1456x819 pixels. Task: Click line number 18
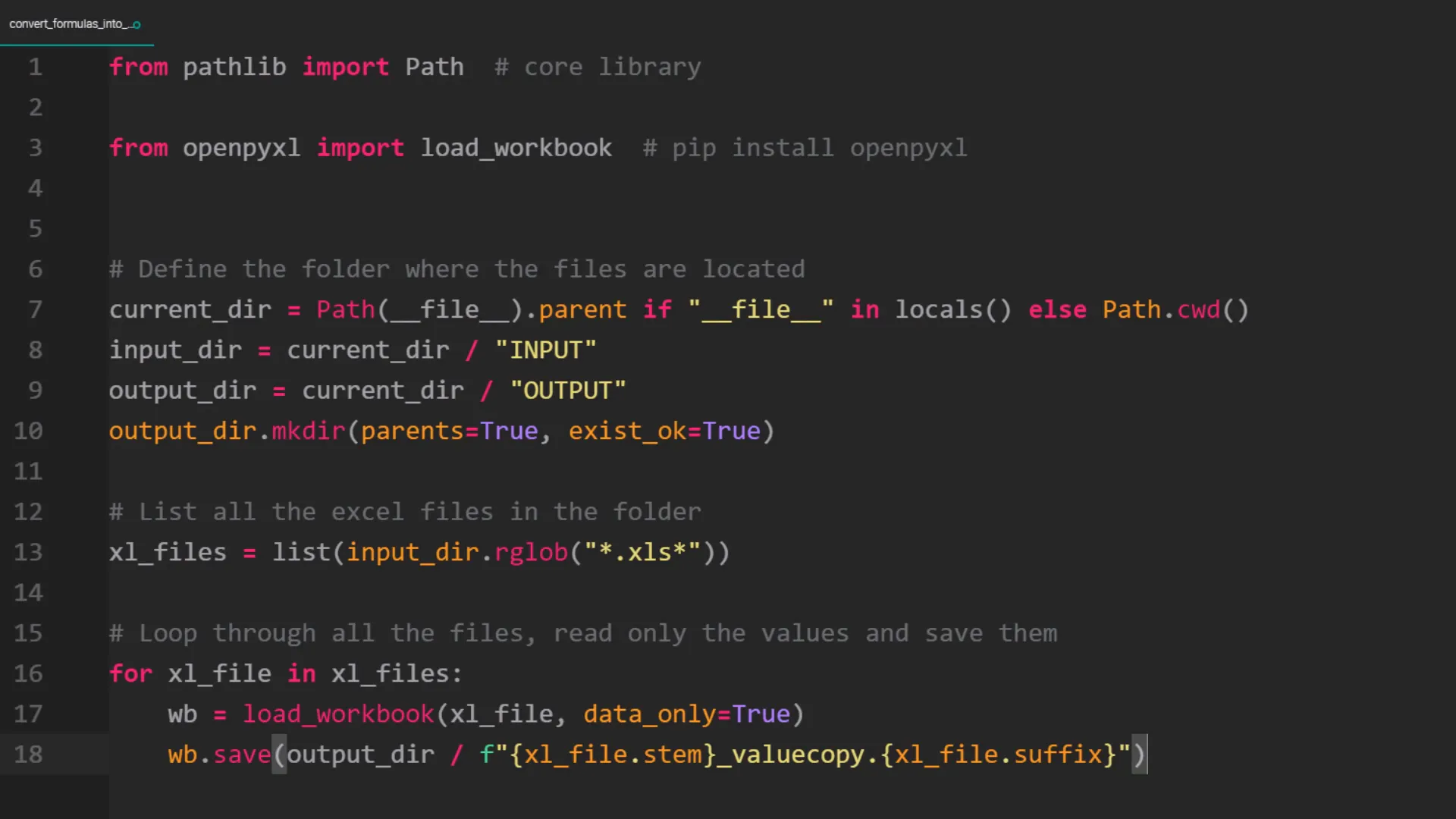point(28,755)
